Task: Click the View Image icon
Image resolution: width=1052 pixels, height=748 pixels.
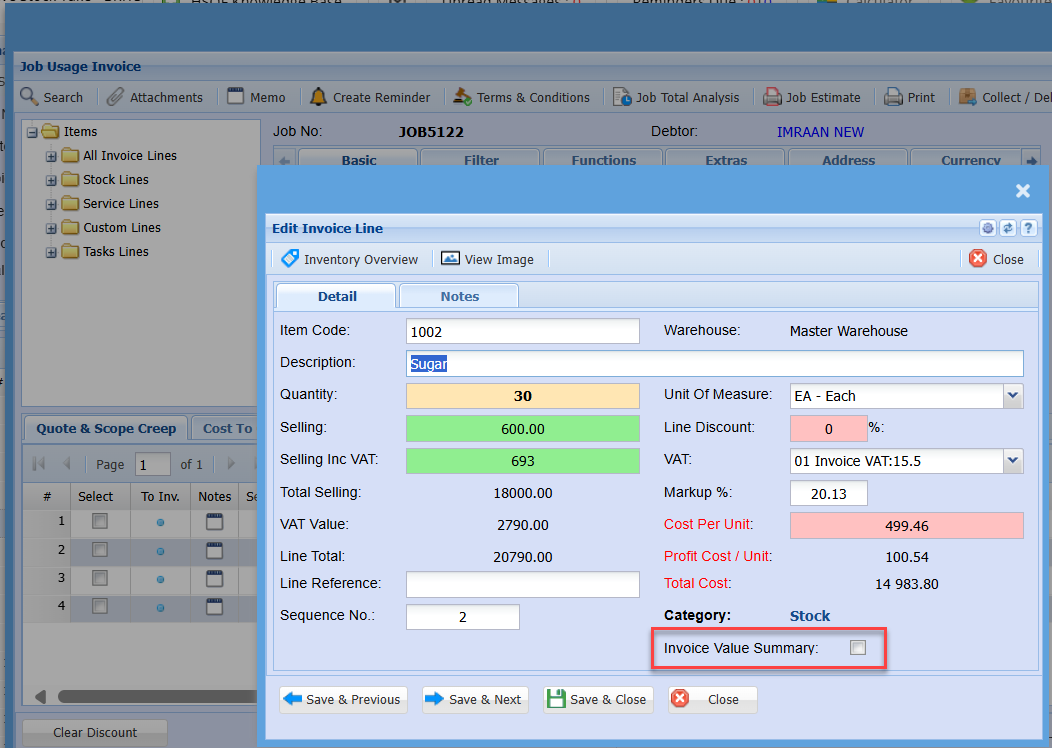Action: pos(450,259)
